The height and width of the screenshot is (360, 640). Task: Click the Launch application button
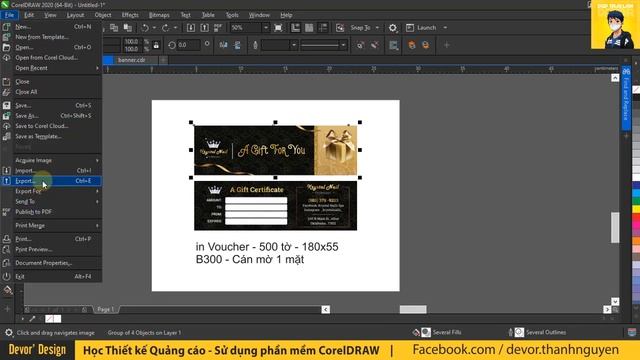click(x=422, y=28)
